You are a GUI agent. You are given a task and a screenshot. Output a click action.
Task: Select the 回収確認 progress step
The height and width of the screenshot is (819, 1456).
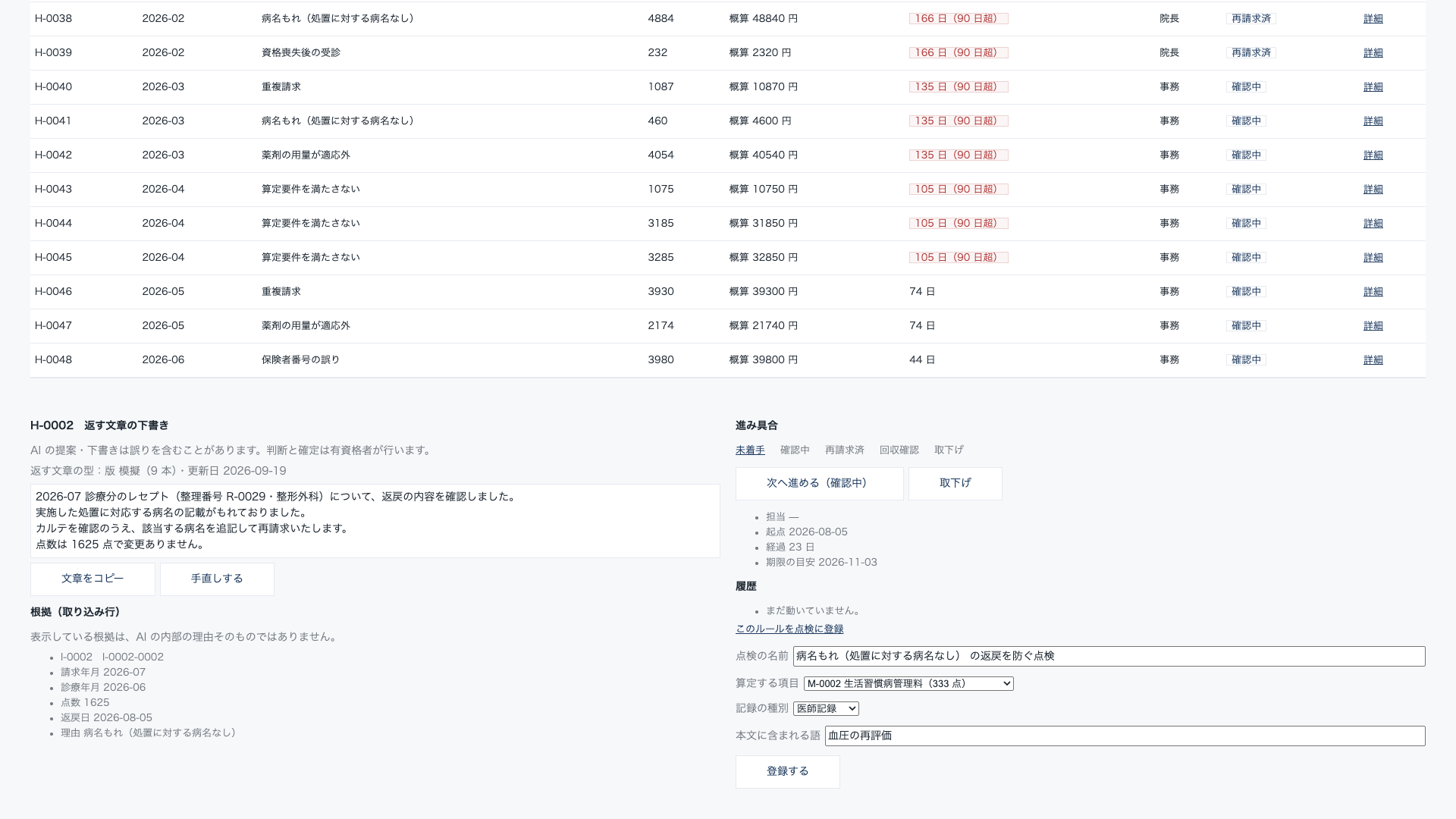[899, 450]
